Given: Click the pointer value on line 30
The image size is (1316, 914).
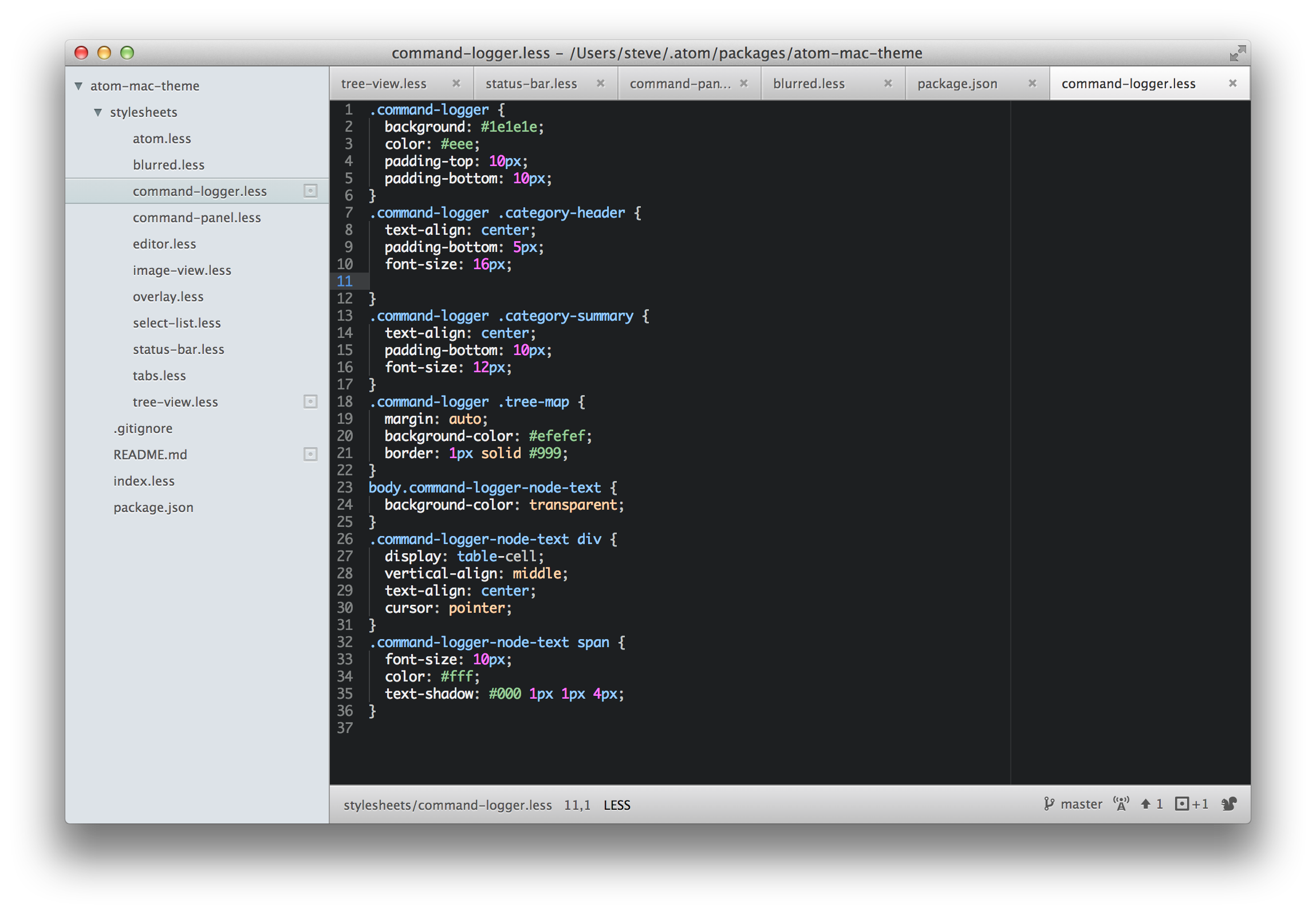Looking at the screenshot, I should tap(476, 608).
